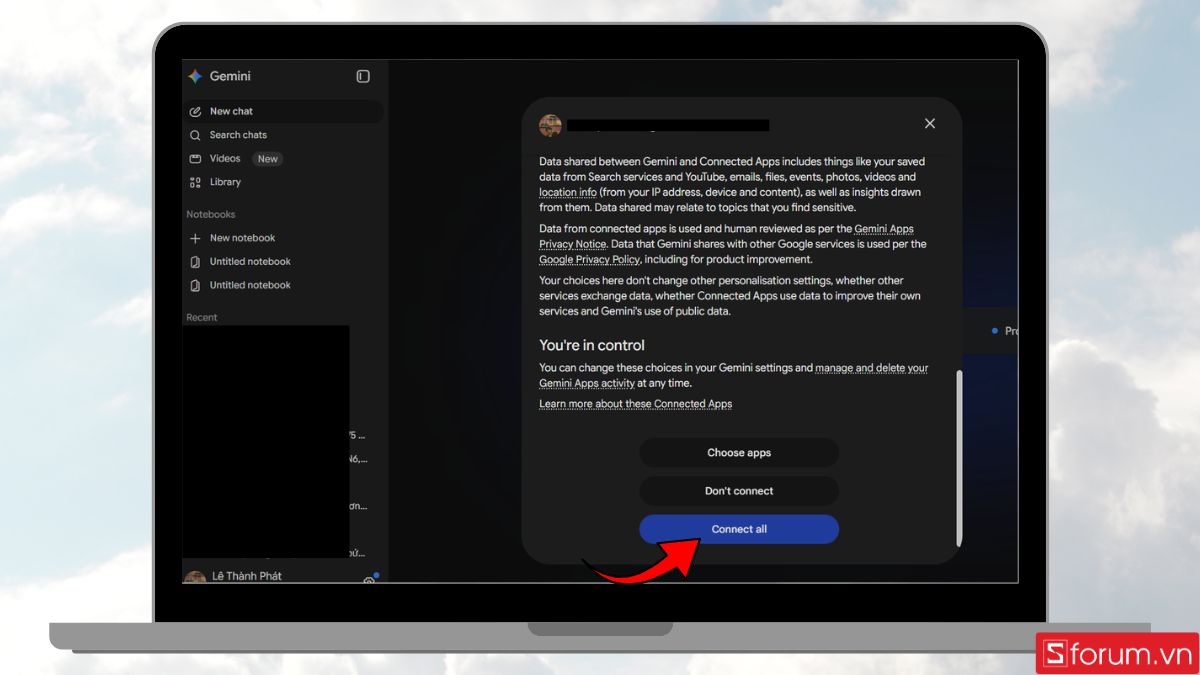Image resolution: width=1200 pixels, height=675 pixels.
Task: Click the New badge next to Videos
Action: 267,159
